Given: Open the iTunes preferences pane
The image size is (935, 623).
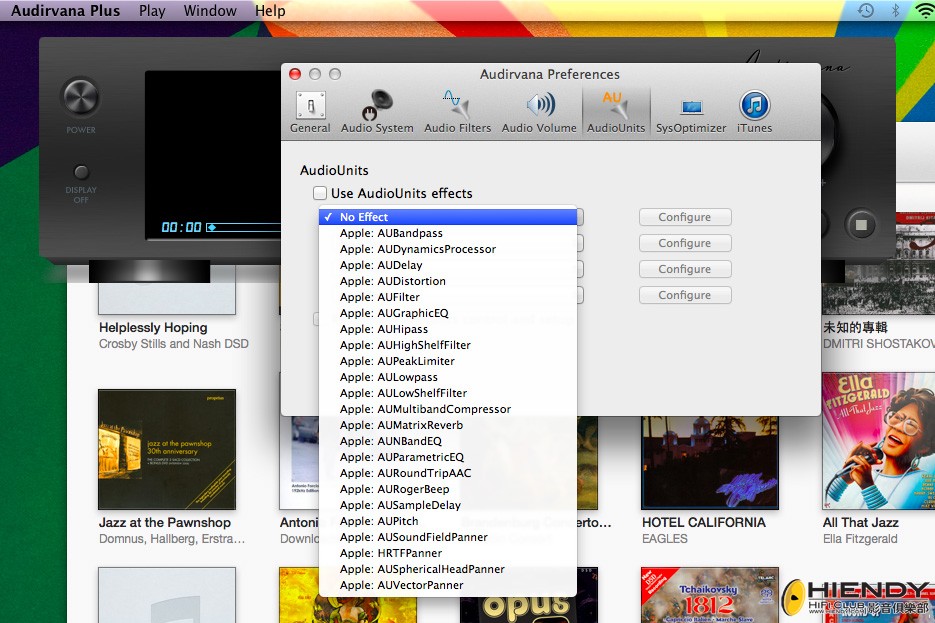Looking at the screenshot, I should tap(754, 112).
